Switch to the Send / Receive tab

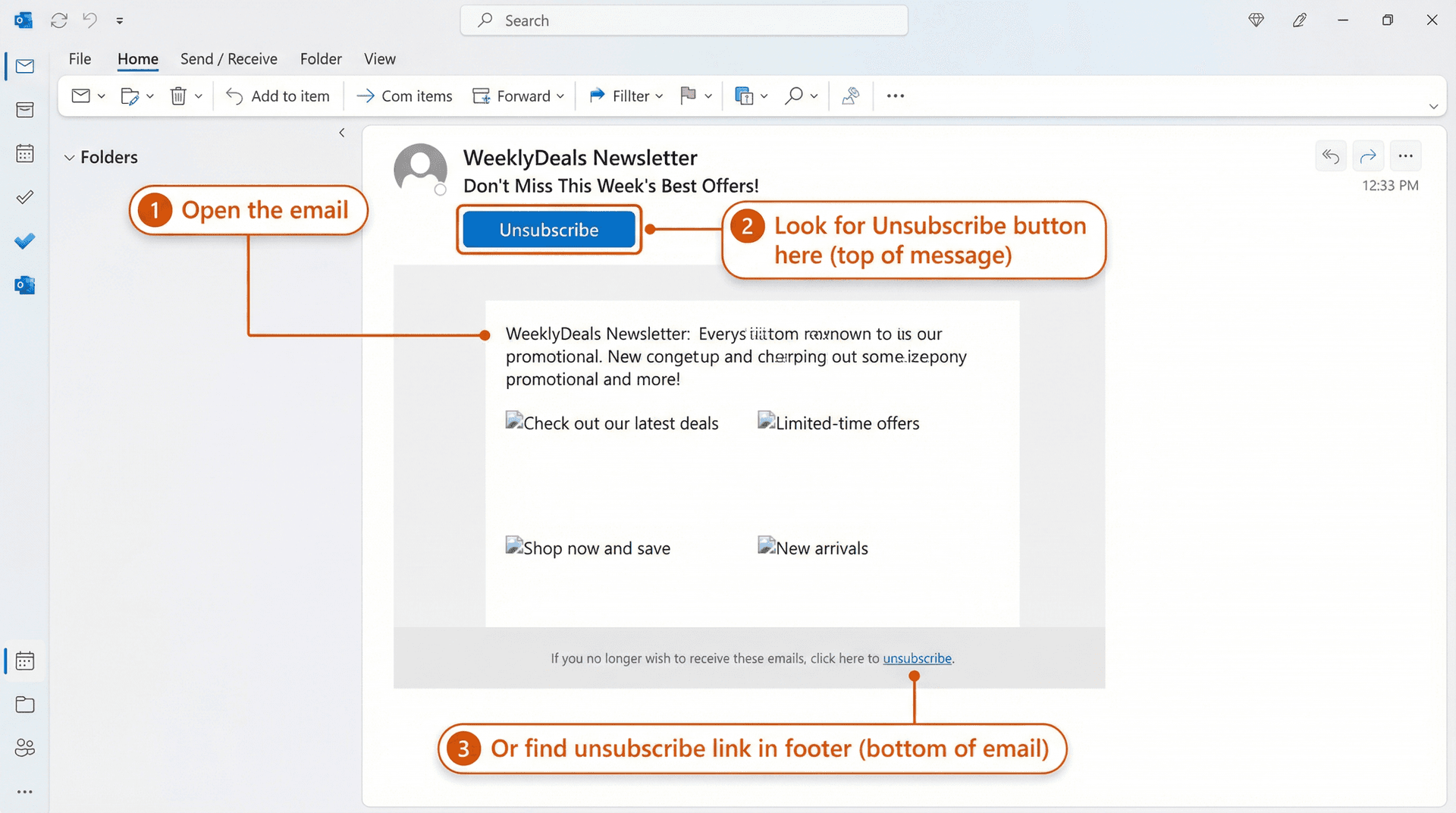[x=228, y=58]
